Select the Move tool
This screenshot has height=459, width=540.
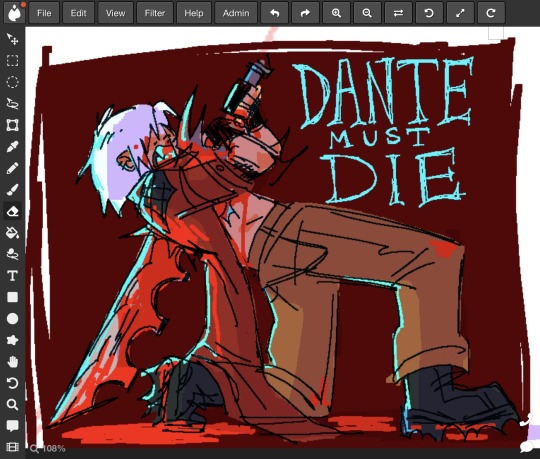[12, 39]
